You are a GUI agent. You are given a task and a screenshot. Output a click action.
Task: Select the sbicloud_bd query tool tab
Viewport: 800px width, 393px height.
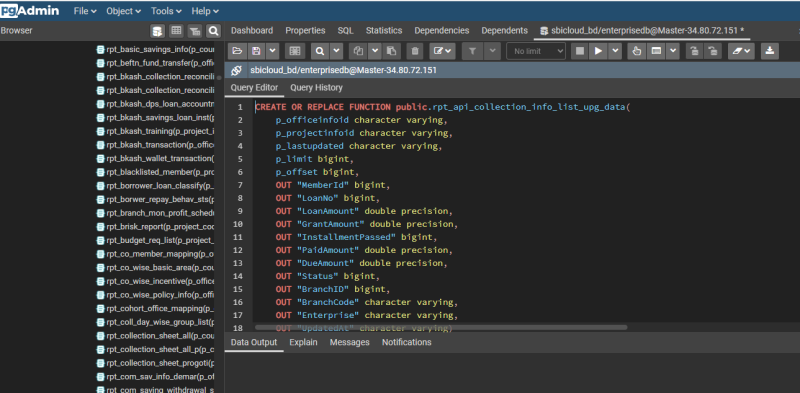[642, 31]
